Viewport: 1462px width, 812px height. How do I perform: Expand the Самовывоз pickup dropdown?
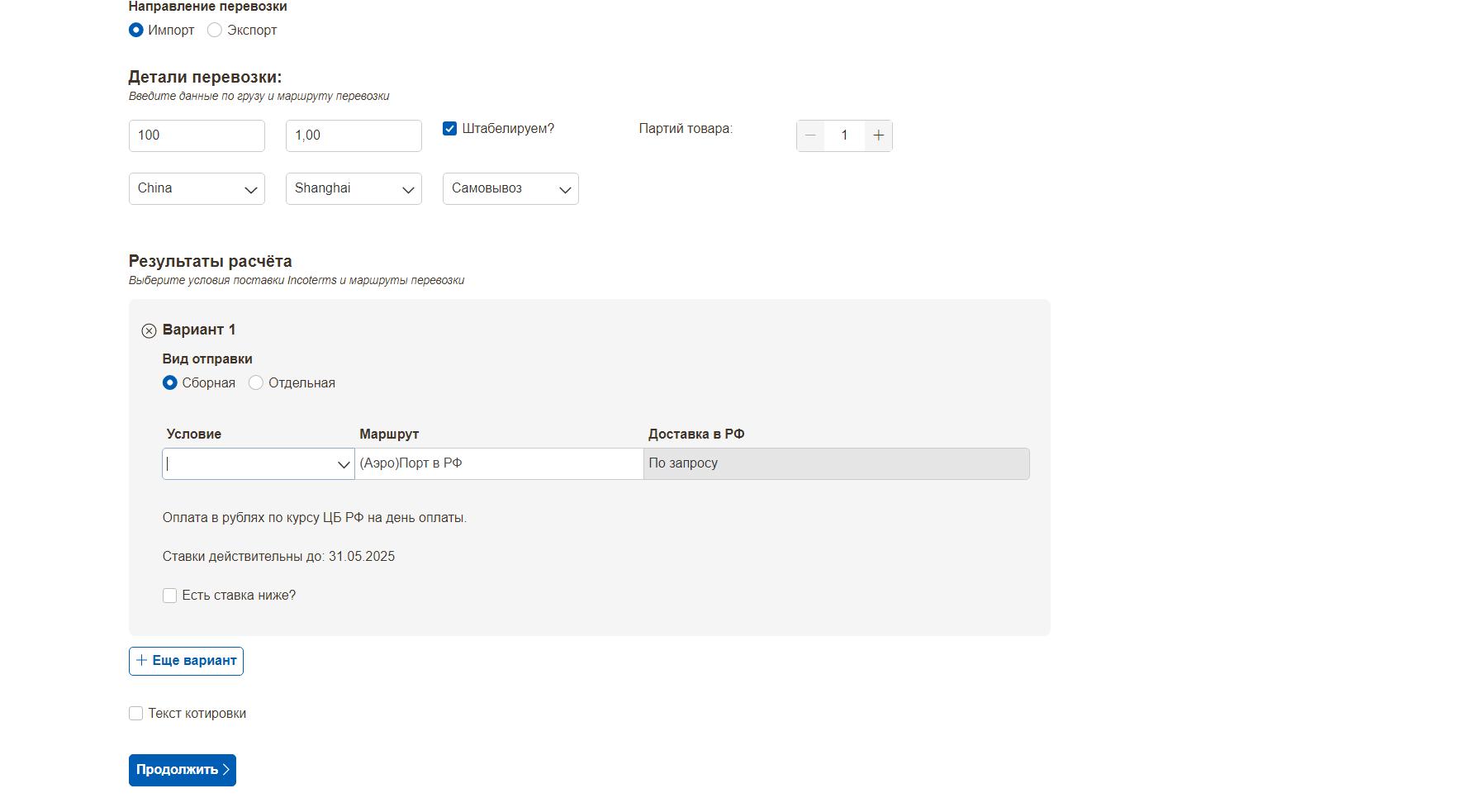point(510,188)
